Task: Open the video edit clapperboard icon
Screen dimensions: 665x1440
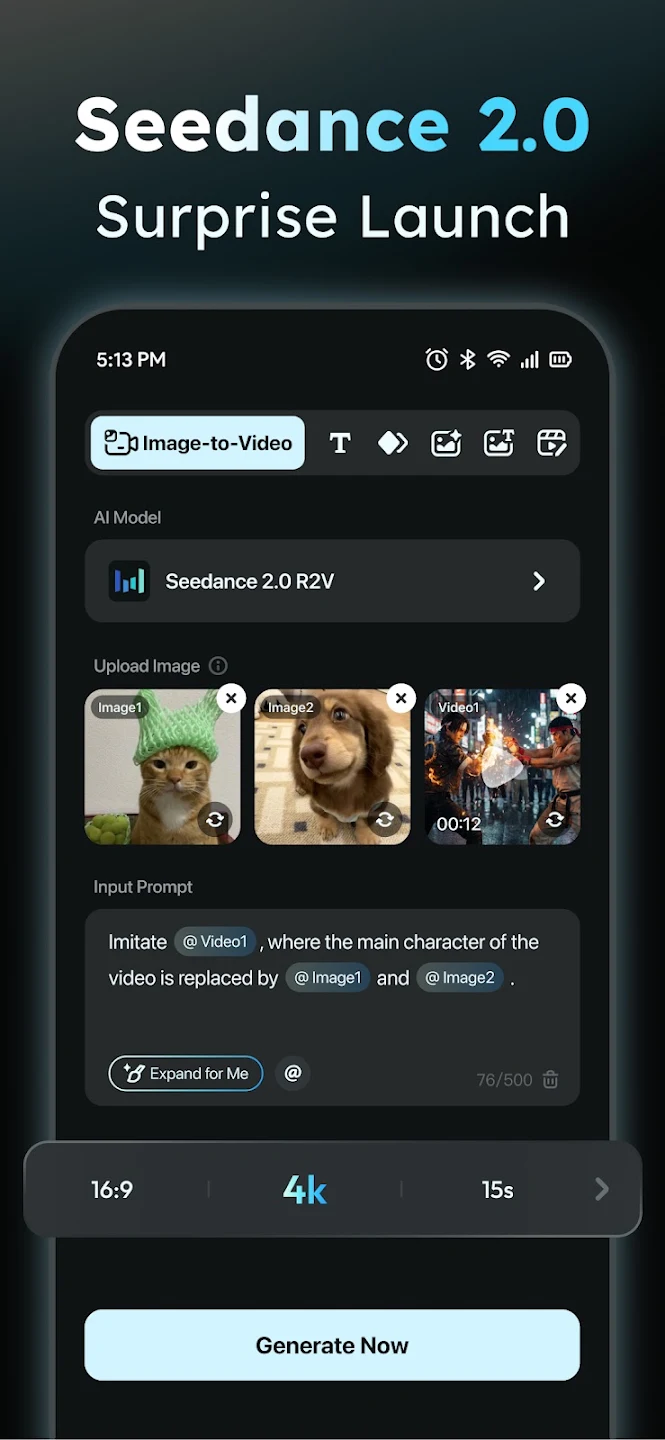Action: click(552, 443)
